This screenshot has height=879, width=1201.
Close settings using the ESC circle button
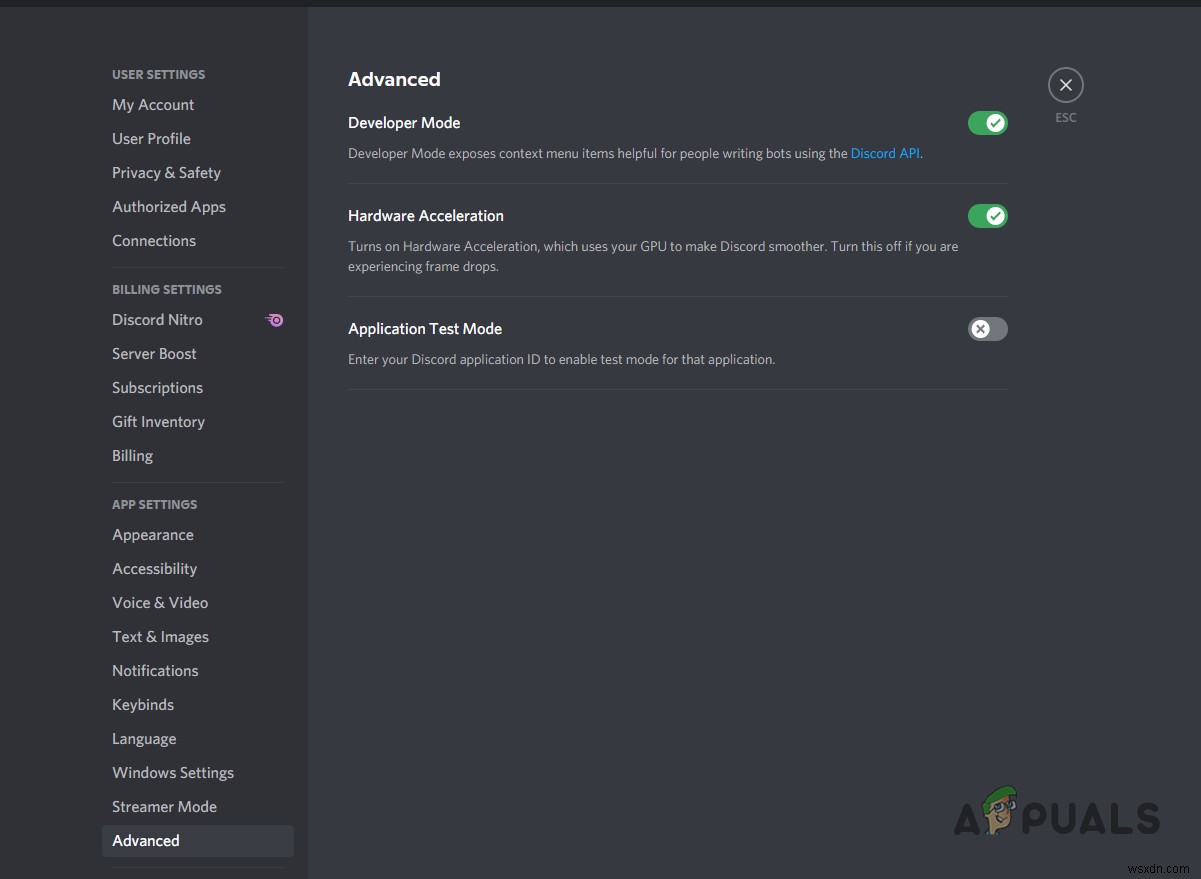click(x=1065, y=84)
